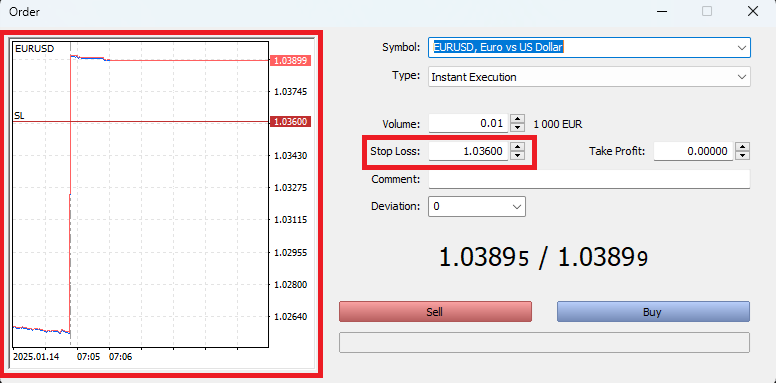Click the 1.02640 price axis label
This screenshot has width=776, height=383.
pyautogui.click(x=291, y=316)
